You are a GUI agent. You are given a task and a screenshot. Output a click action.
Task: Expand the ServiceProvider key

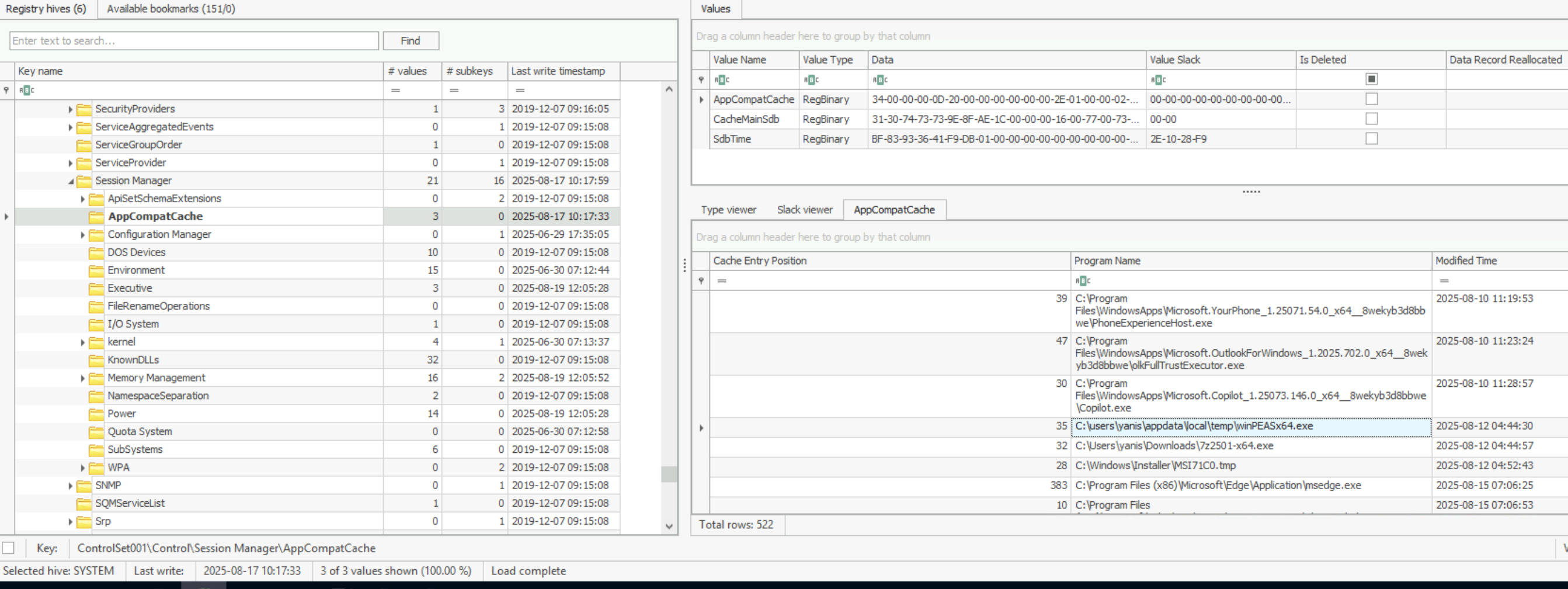click(71, 163)
